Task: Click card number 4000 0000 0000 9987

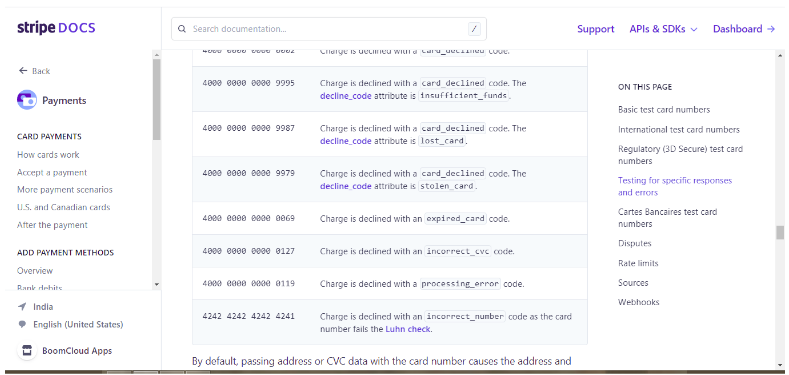Action: 248,128
